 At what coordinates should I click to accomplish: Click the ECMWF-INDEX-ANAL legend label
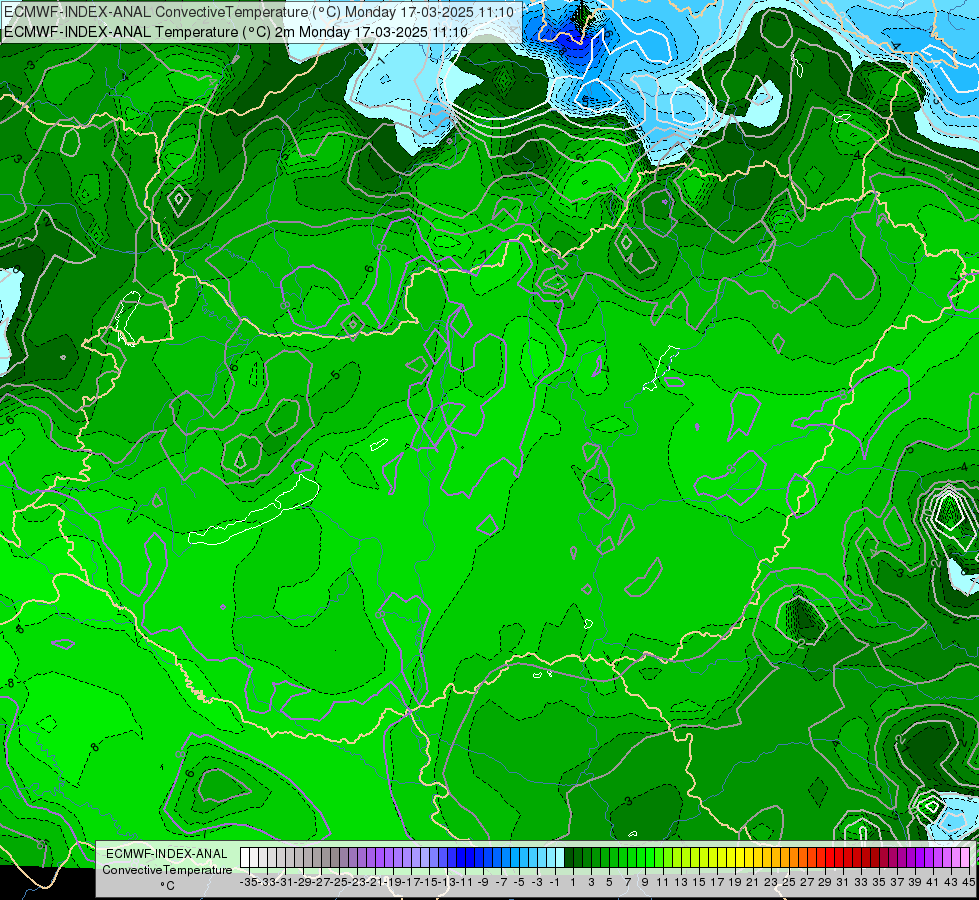pos(167,854)
